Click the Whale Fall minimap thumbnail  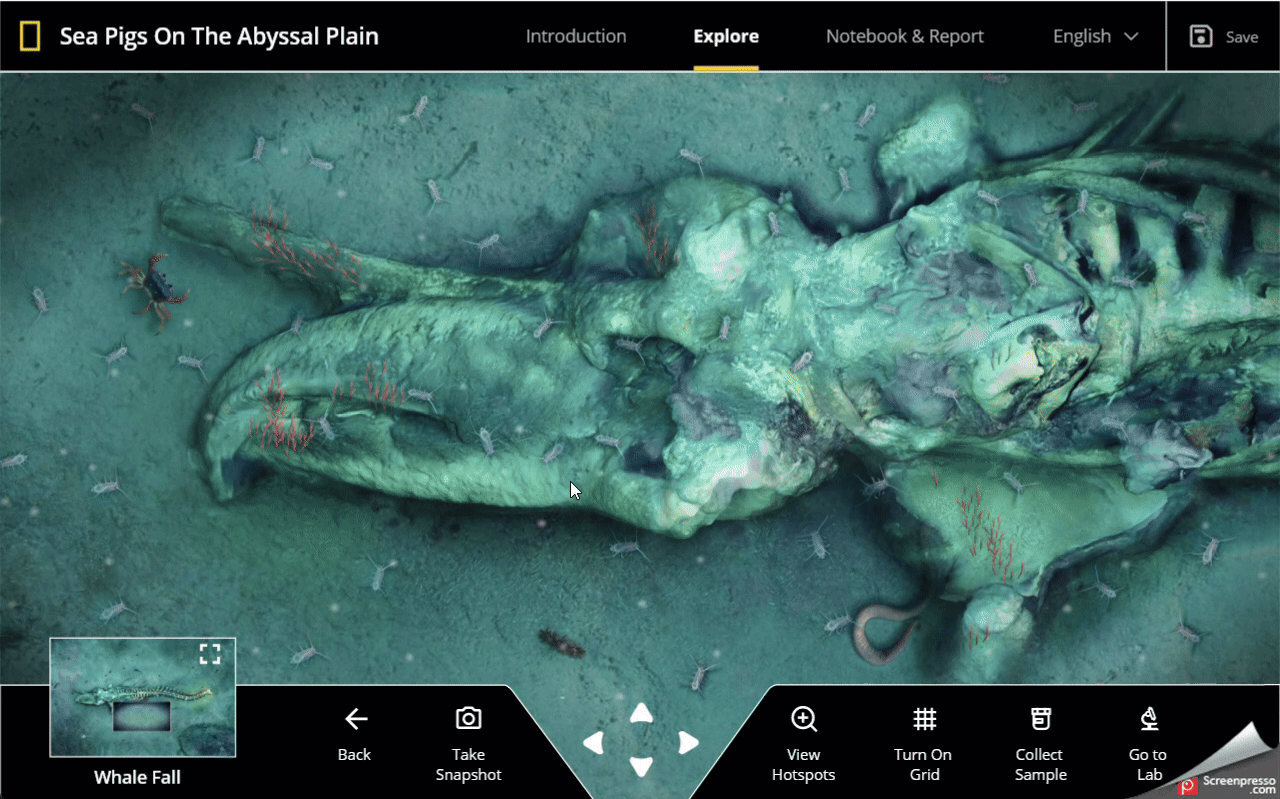[143, 697]
